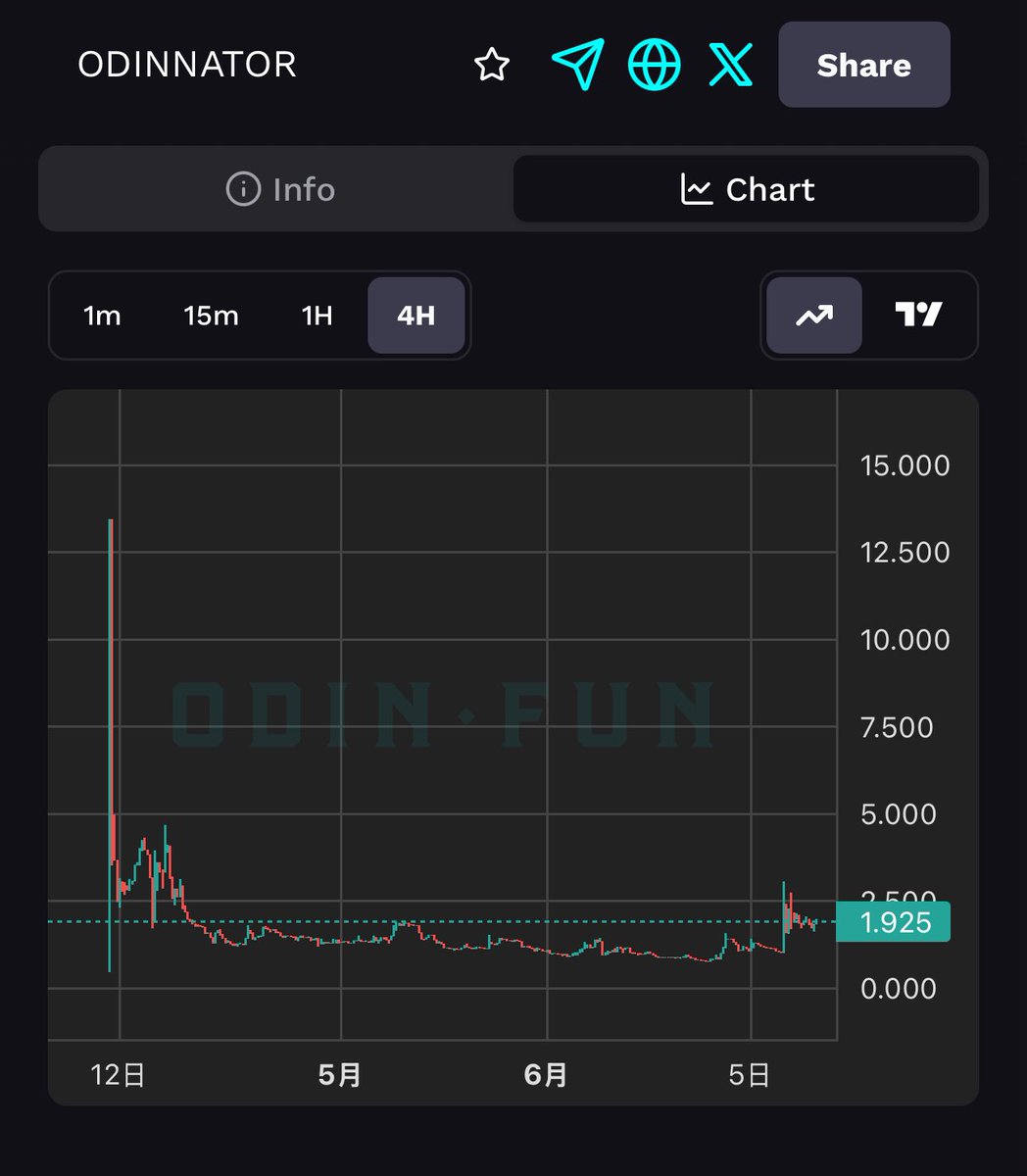Click the Share button
Screen dimensions: 1027x1176
coord(863,66)
